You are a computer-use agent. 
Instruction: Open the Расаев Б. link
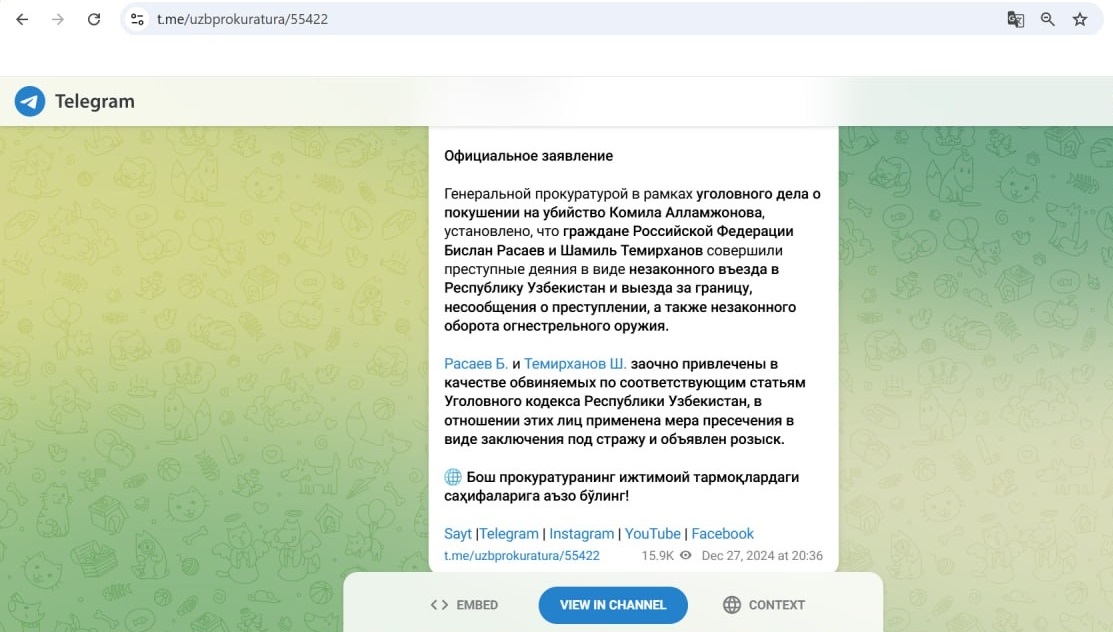click(x=476, y=364)
